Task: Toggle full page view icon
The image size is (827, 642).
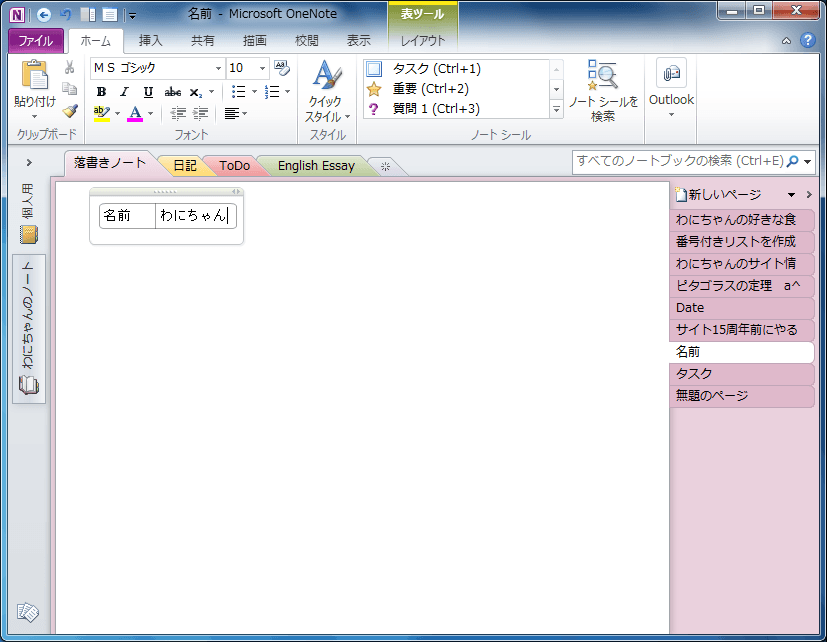Action: pyautogui.click(x=110, y=15)
